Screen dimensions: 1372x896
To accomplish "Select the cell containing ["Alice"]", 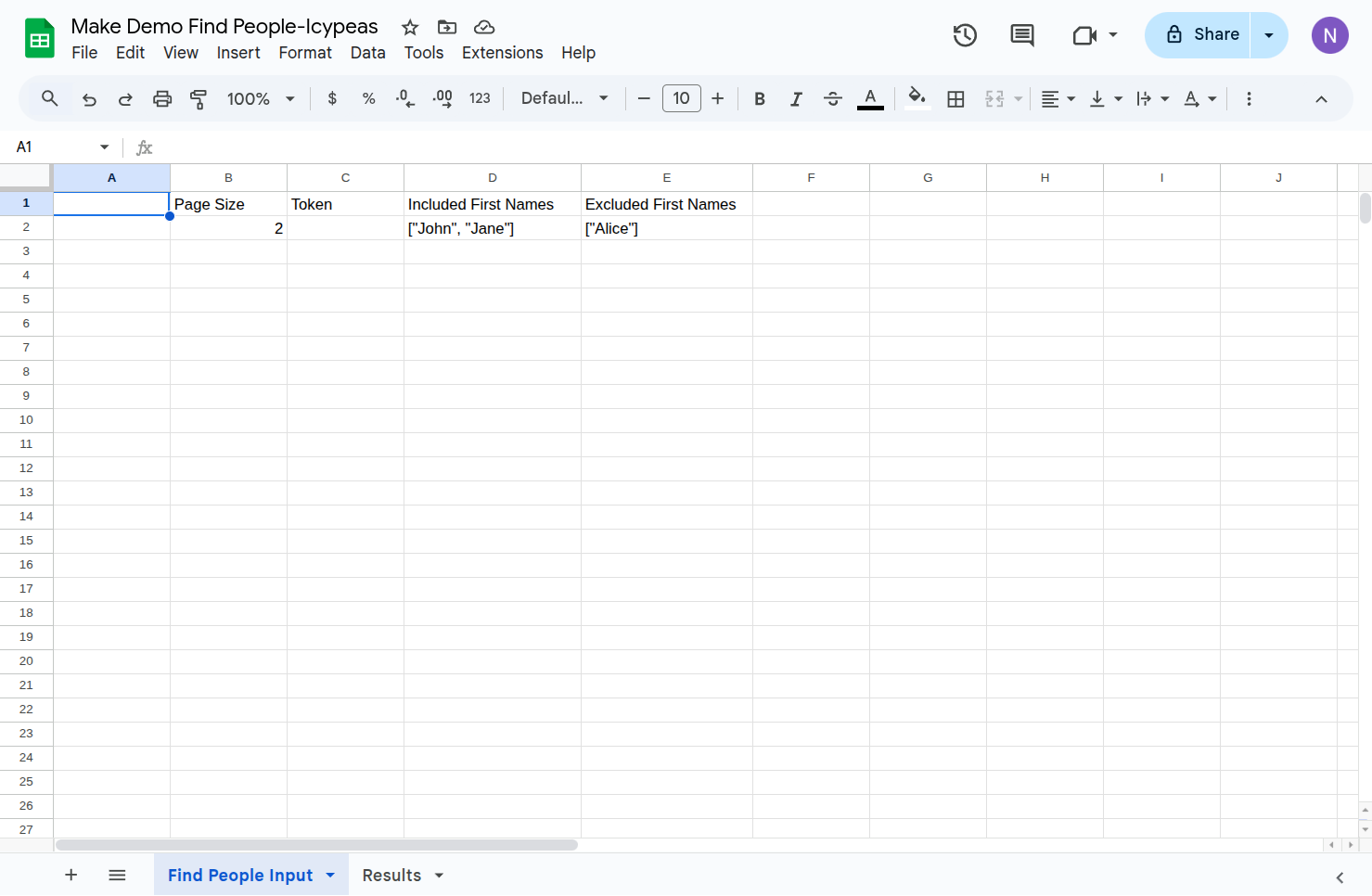I will click(x=667, y=228).
